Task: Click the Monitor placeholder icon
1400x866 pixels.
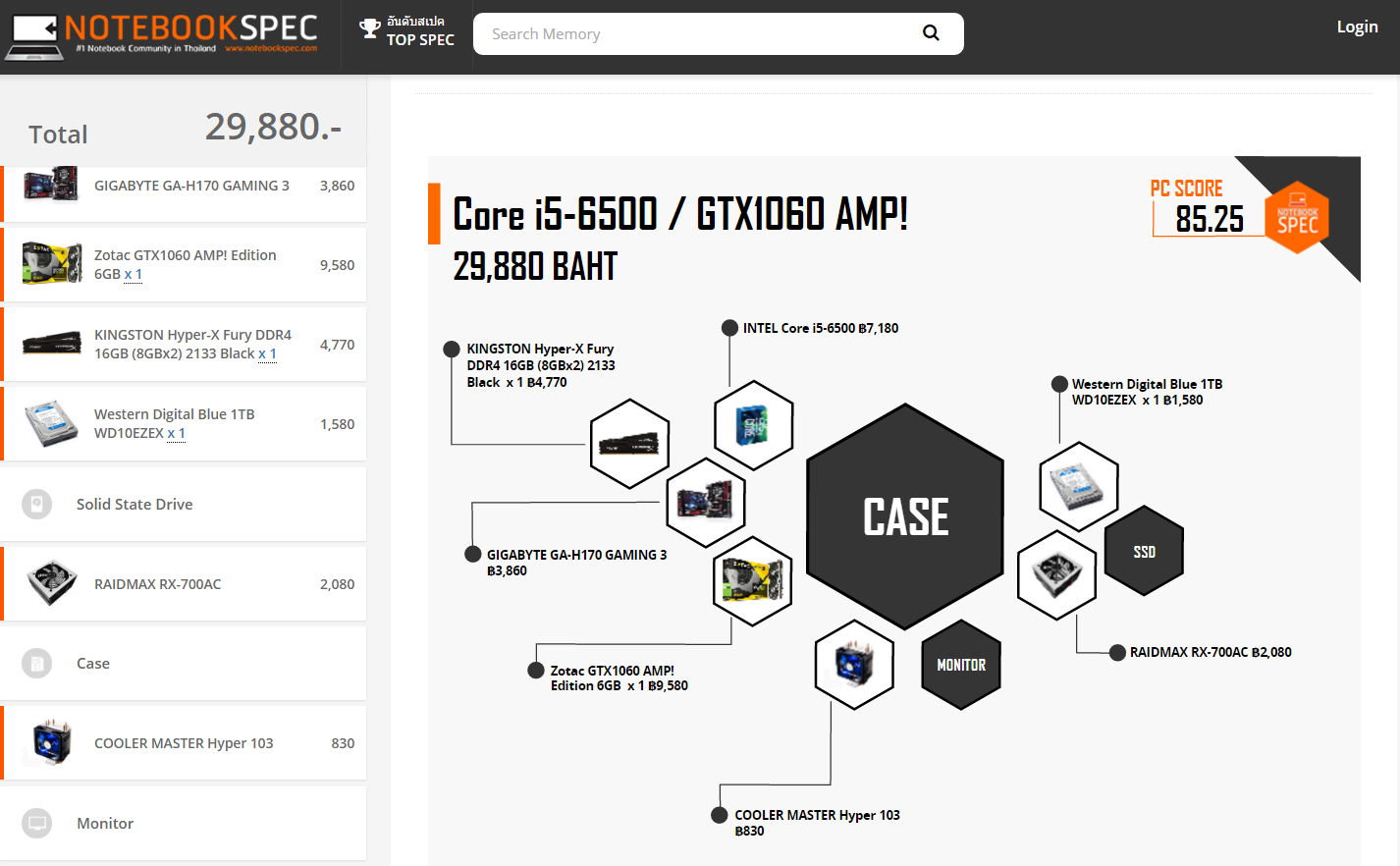Action: tap(36, 823)
